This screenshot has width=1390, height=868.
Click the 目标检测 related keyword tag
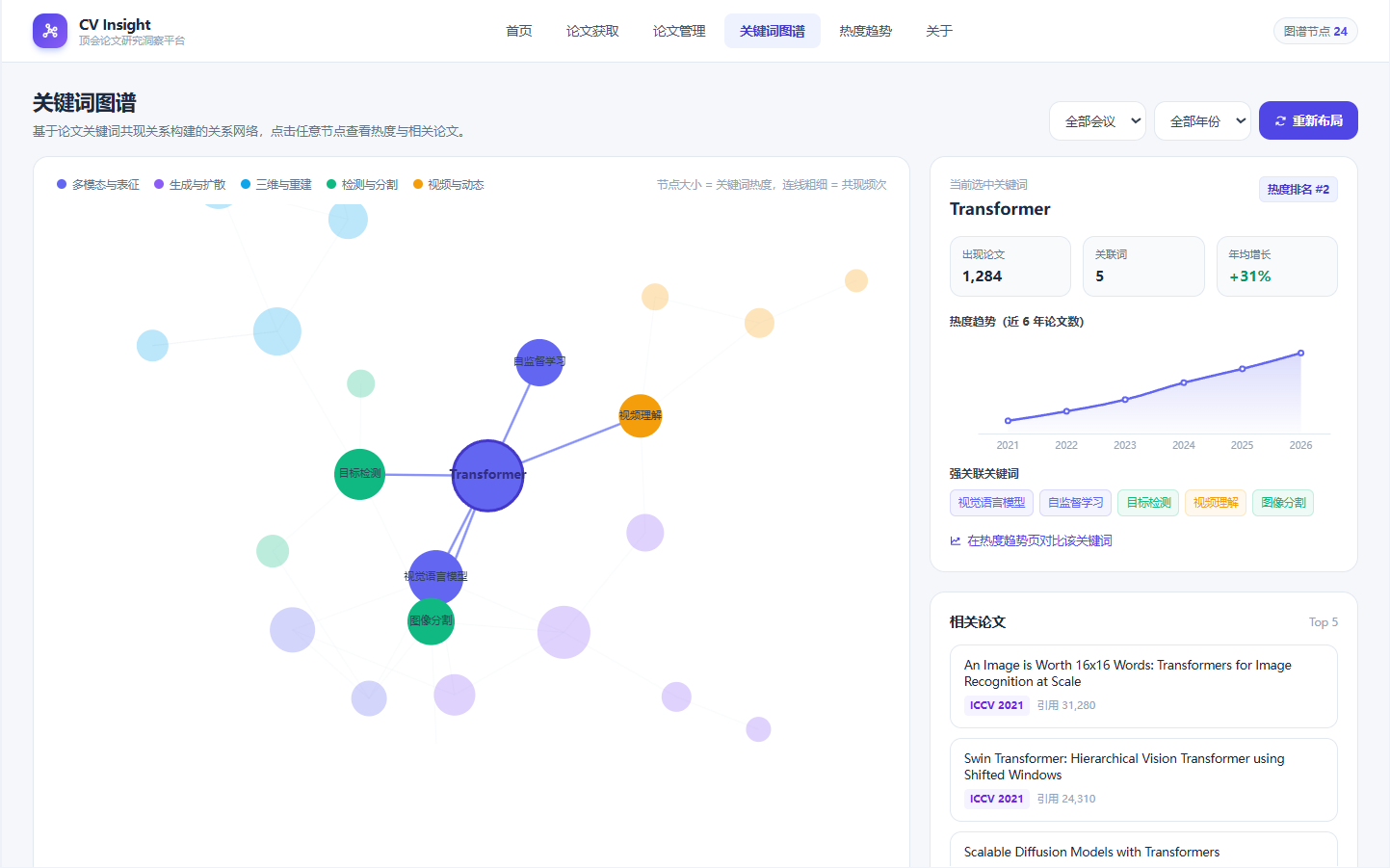click(x=1148, y=503)
